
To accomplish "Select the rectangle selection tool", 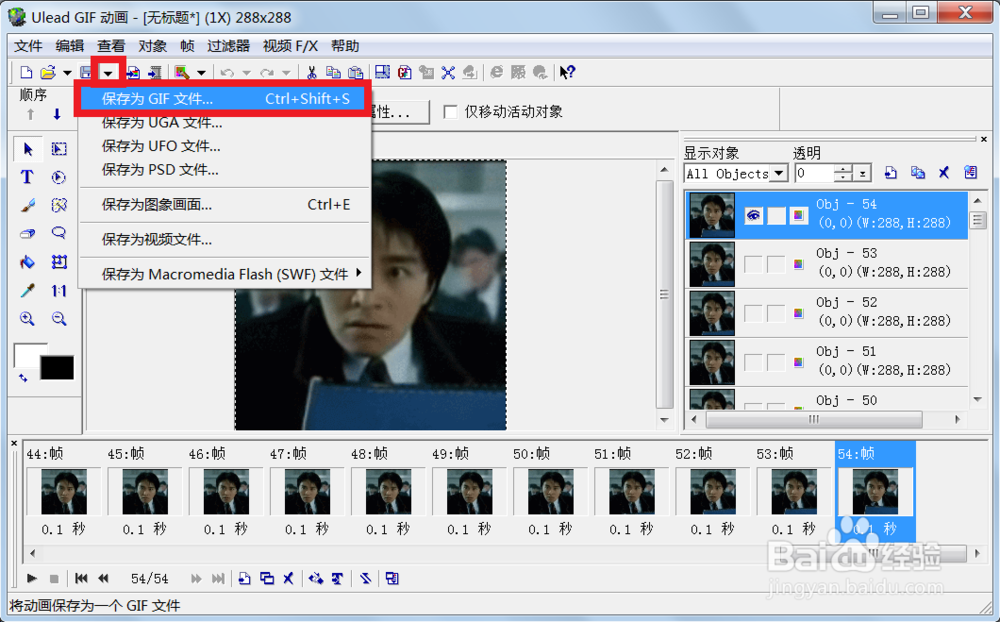I will (59, 149).
